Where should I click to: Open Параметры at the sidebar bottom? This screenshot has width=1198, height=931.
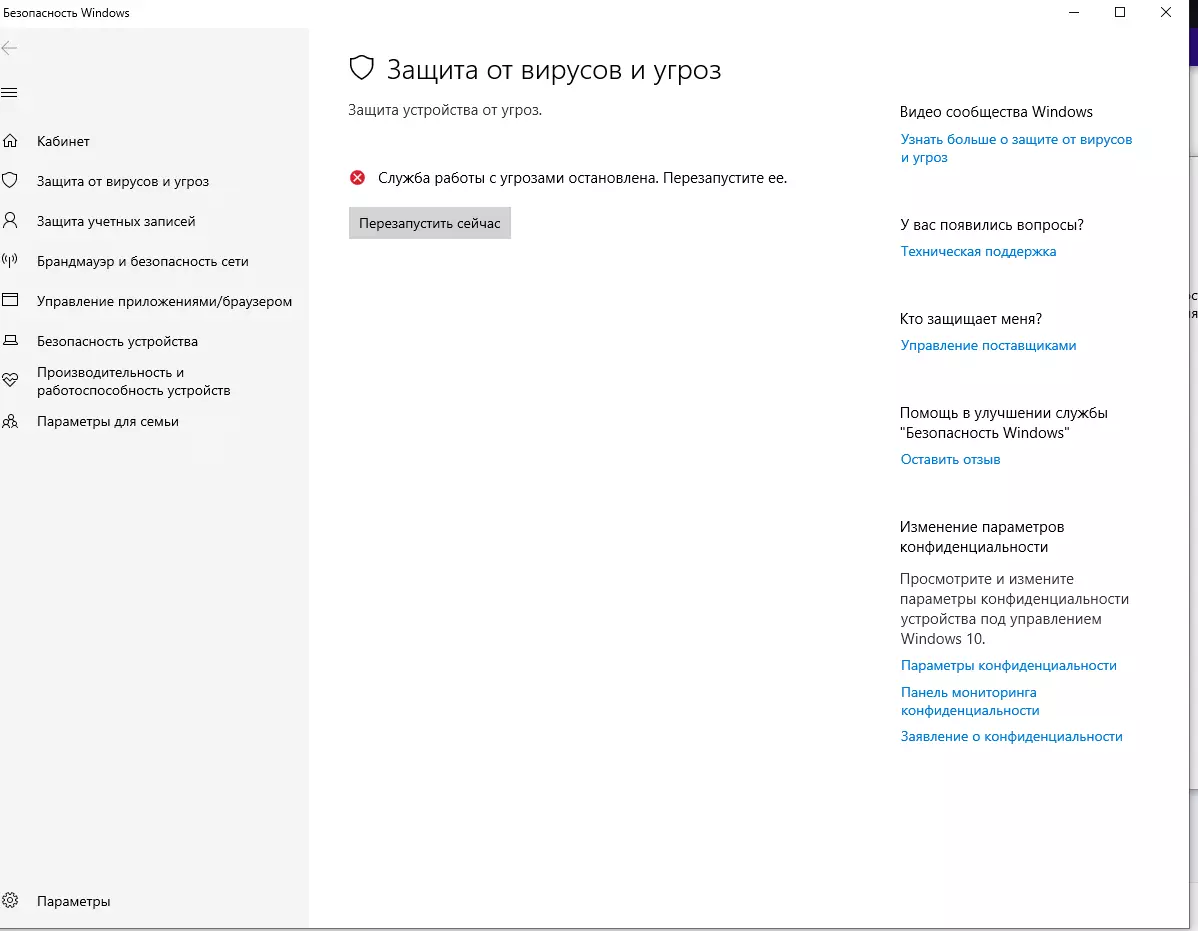click(x=73, y=901)
